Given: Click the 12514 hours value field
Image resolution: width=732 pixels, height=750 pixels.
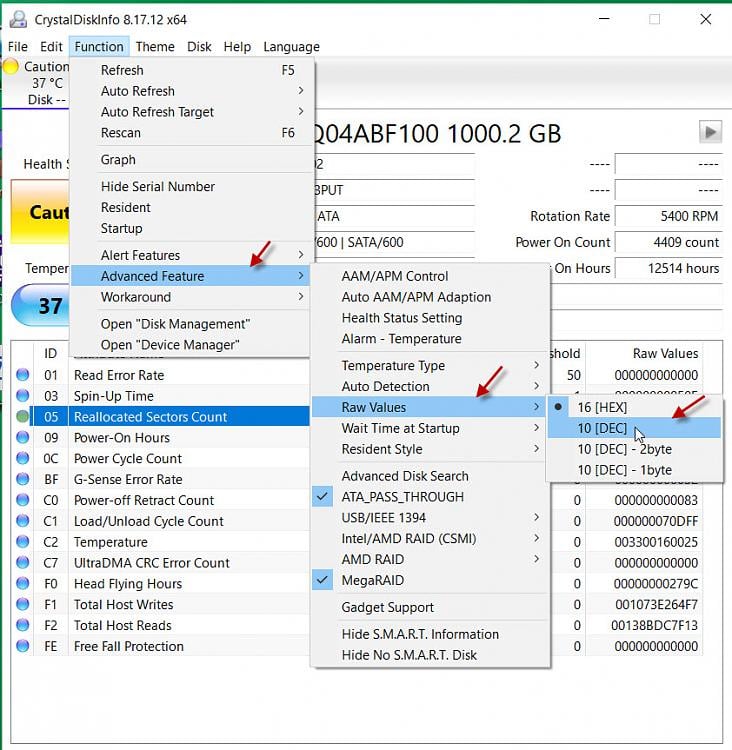Looking at the screenshot, I should point(668,268).
